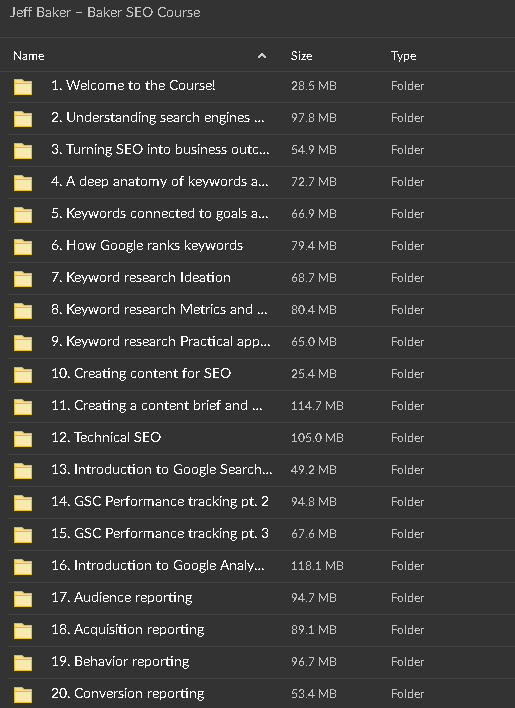Open the '17. Audience reporting' folder

(122, 598)
